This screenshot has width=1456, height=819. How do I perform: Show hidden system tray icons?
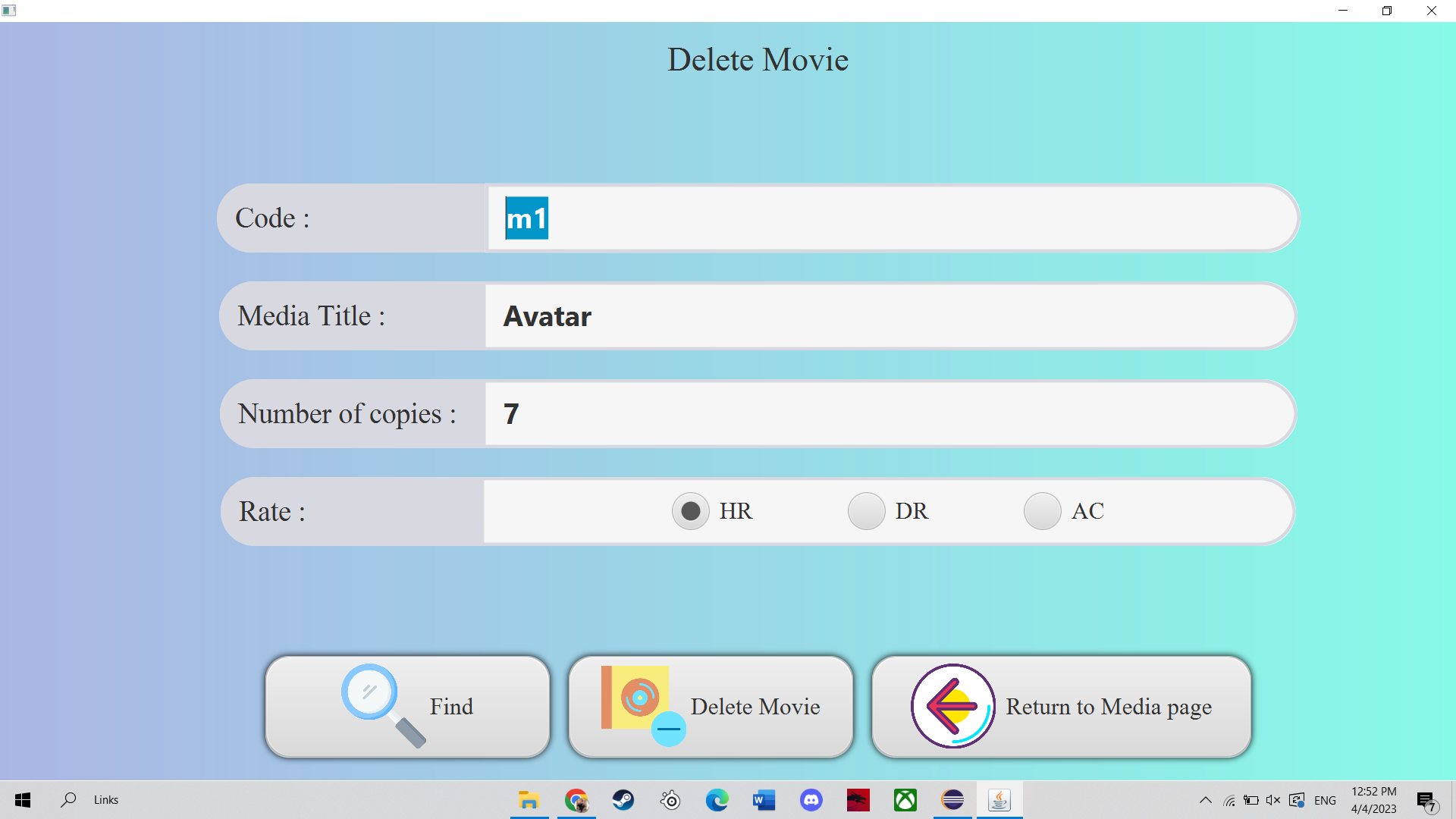(1205, 800)
